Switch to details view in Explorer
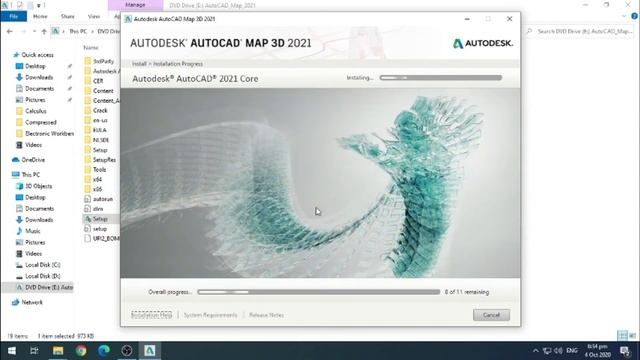Image resolution: width=640 pixels, height=360 pixels. tap(622, 336)
